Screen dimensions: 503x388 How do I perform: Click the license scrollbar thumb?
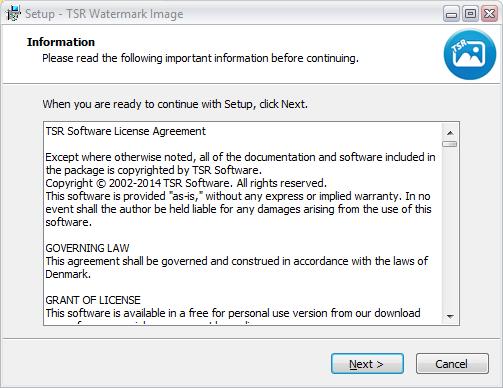click(x=450, y=144)
